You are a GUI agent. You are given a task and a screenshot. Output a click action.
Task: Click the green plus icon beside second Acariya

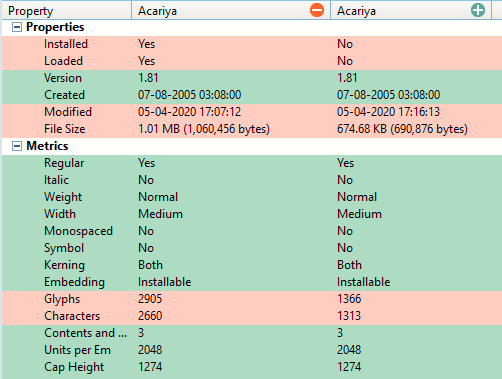[x=478, y=10]
